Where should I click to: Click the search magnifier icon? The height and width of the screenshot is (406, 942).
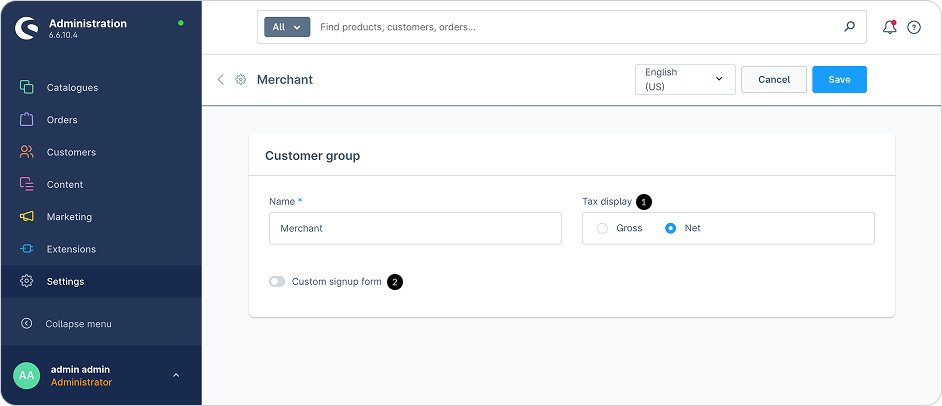pyautogui.click(x=850, y=27)
